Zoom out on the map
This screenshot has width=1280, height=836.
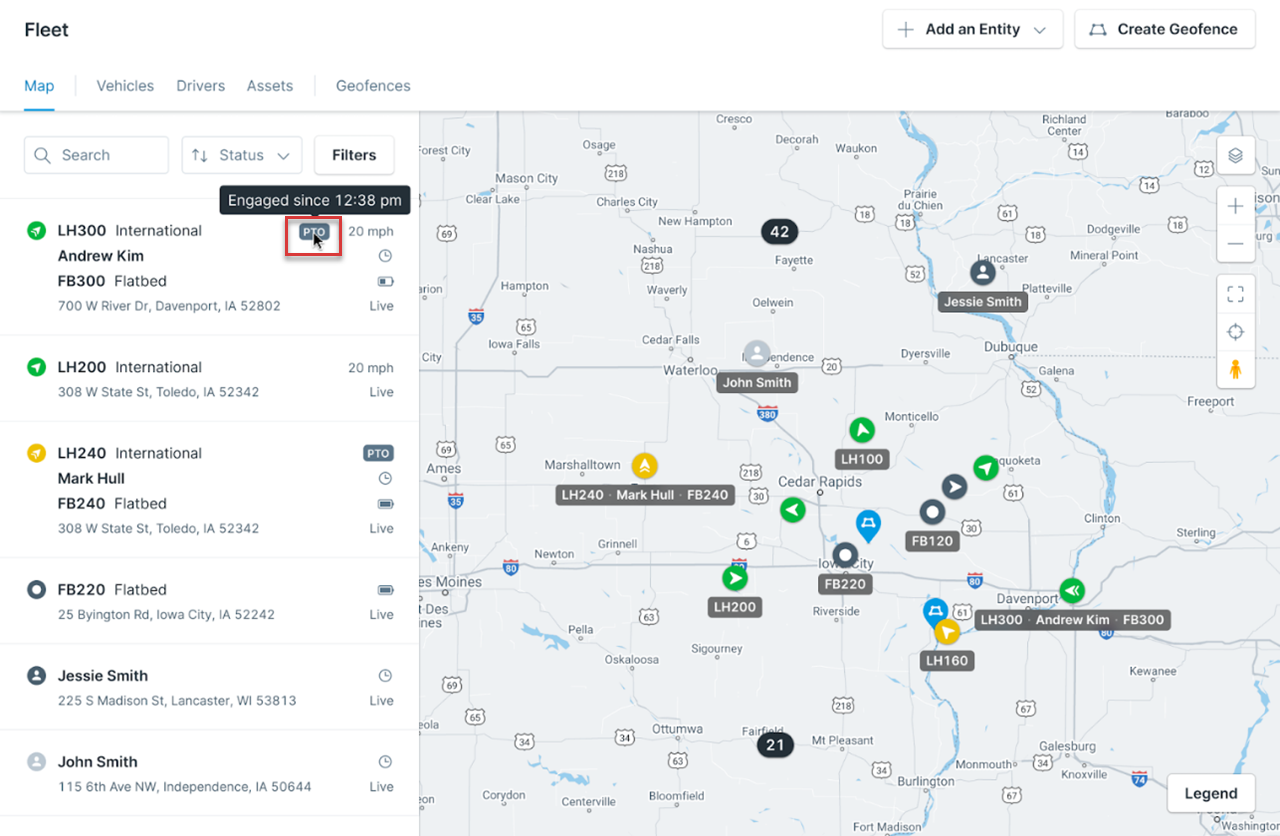coord(1235,243)
